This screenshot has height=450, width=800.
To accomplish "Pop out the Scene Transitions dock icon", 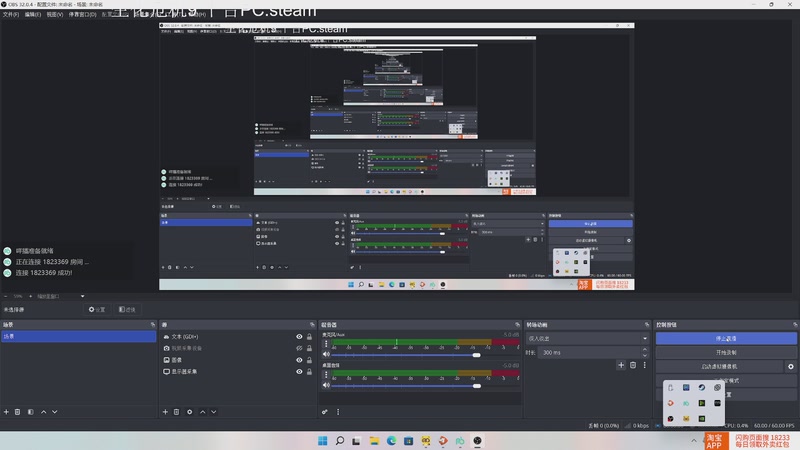I will point(647,324).
